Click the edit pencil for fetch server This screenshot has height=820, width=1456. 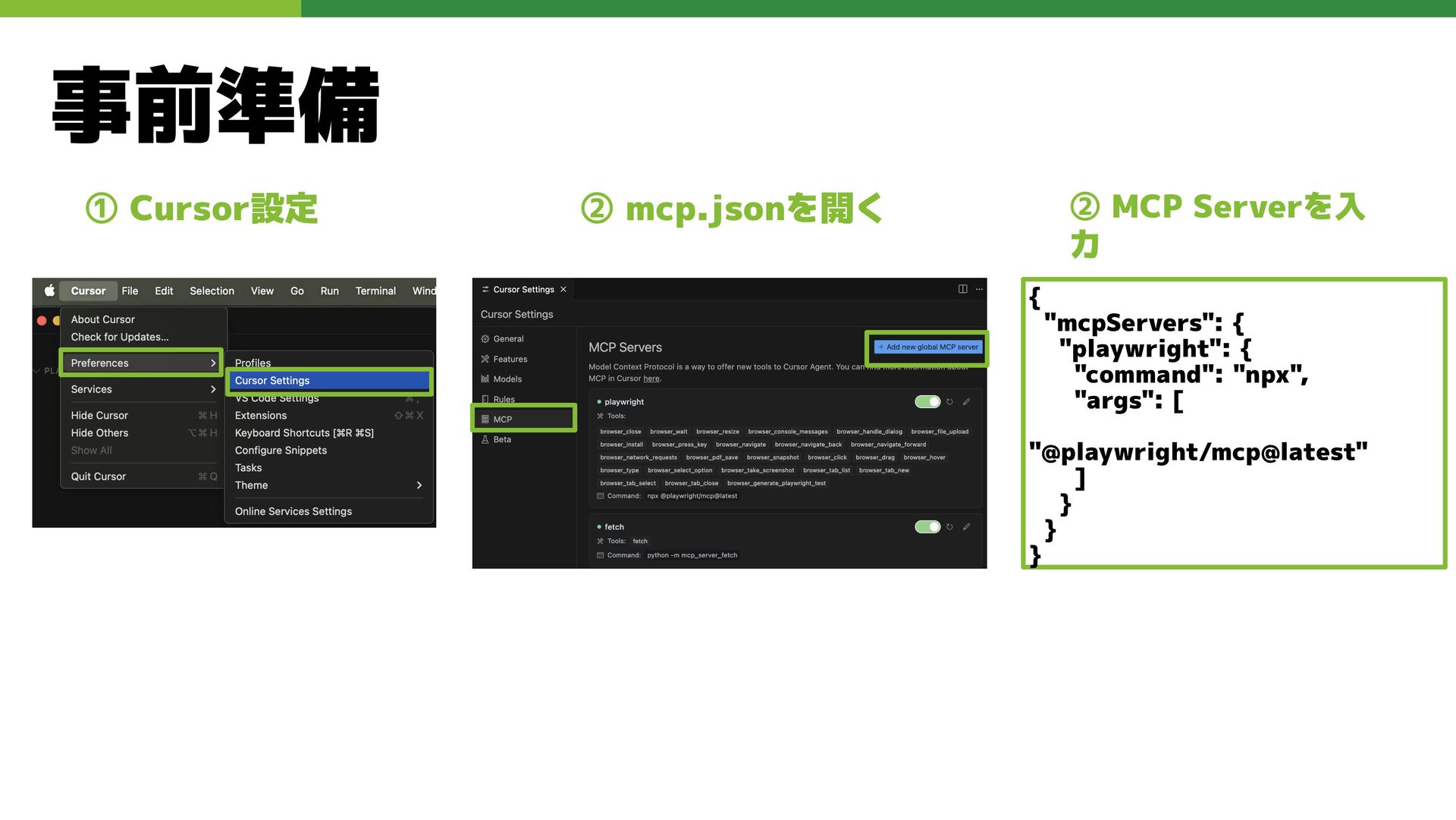(x=966, y=527)
